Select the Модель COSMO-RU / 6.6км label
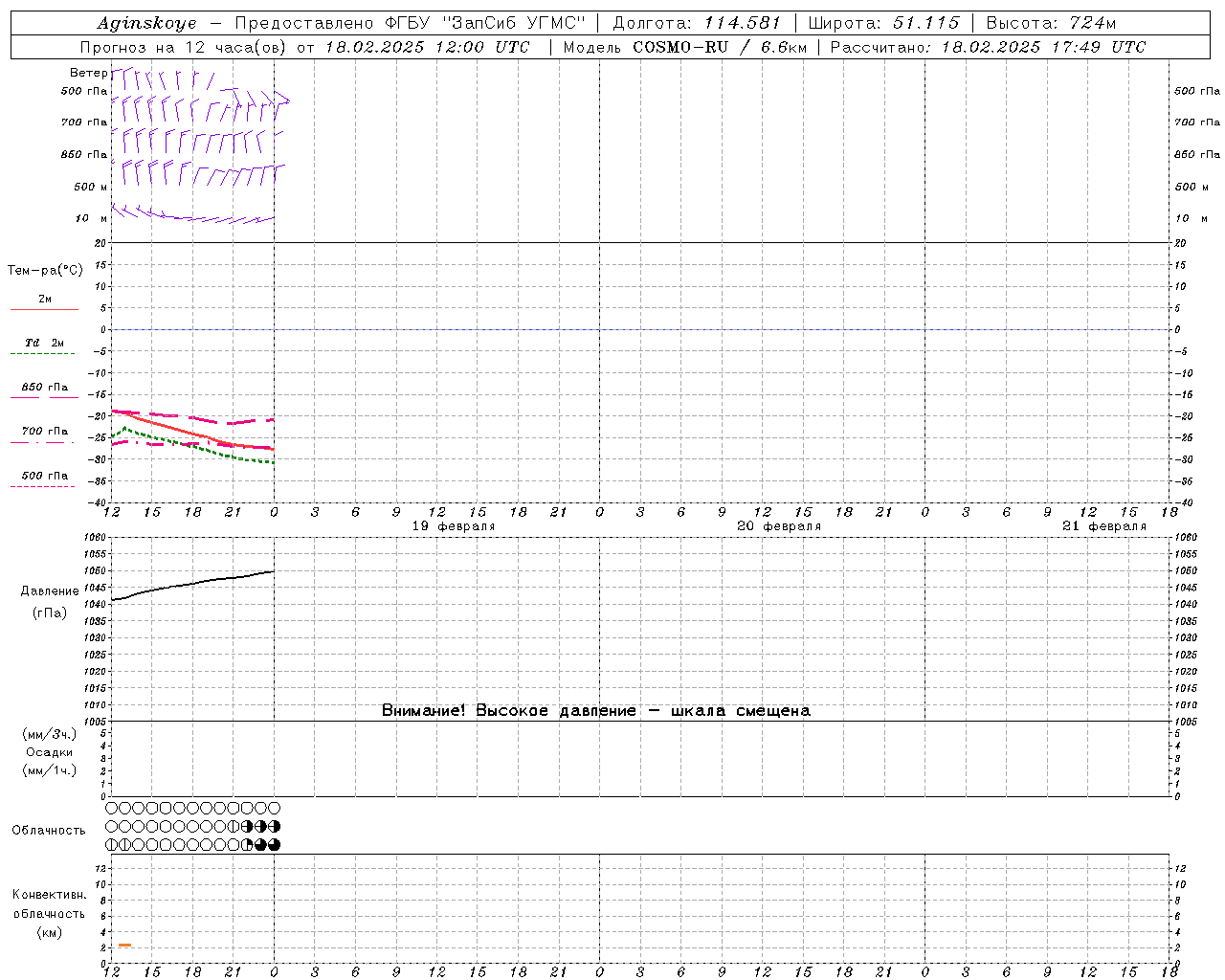The height and width of the screenshot is (980, 1225). click(x=684, y=47)
